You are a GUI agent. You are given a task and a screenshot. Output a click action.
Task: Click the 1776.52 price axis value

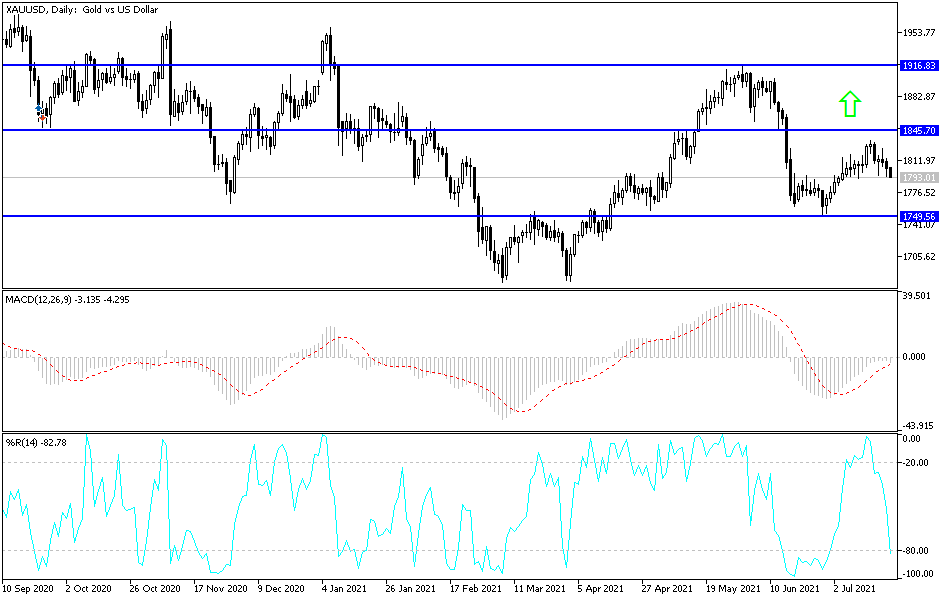(x=919, y=193)
